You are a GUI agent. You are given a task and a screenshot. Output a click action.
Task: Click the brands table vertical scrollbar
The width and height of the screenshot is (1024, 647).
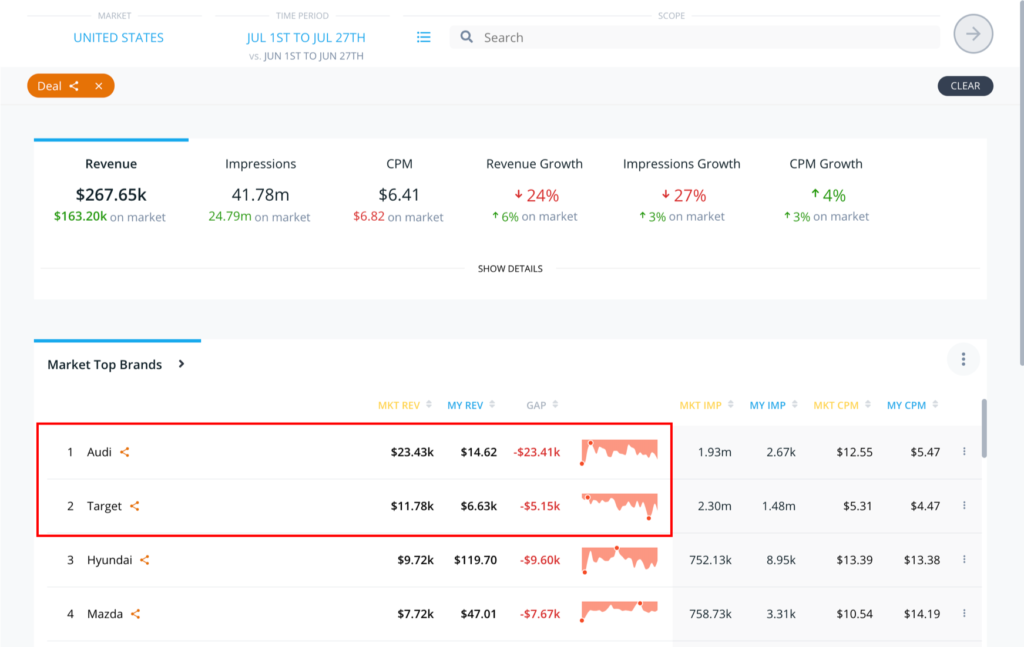[984, 428]
